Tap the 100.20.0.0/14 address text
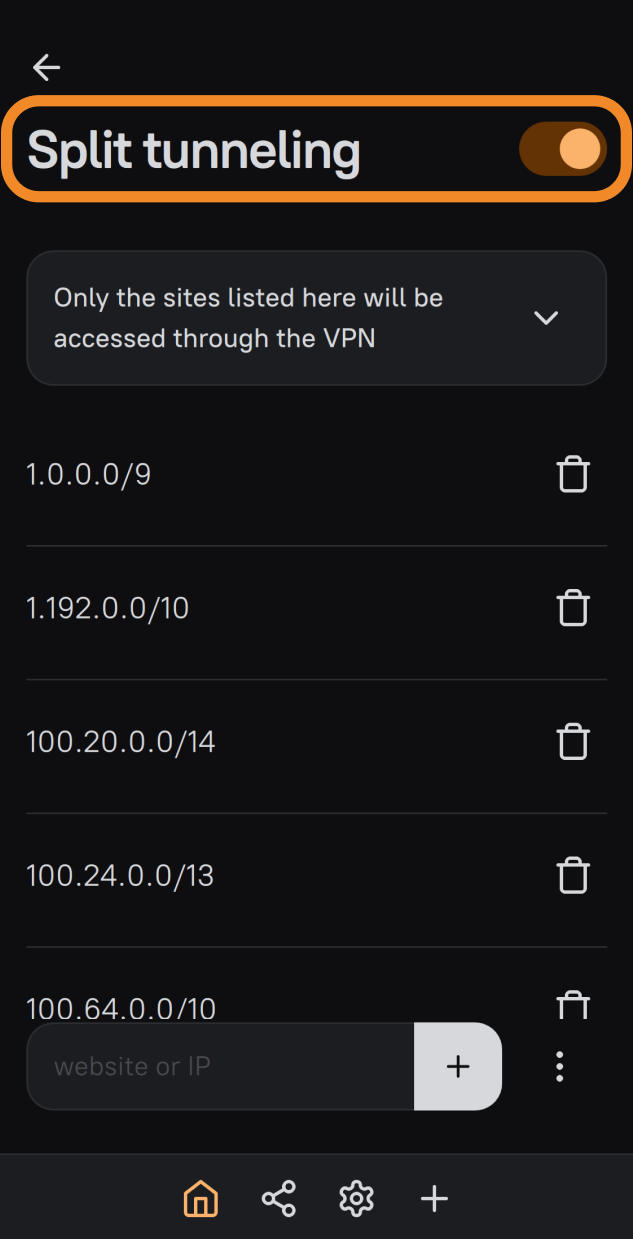Screen dimensions: 633x1239 tap(121, 742)
